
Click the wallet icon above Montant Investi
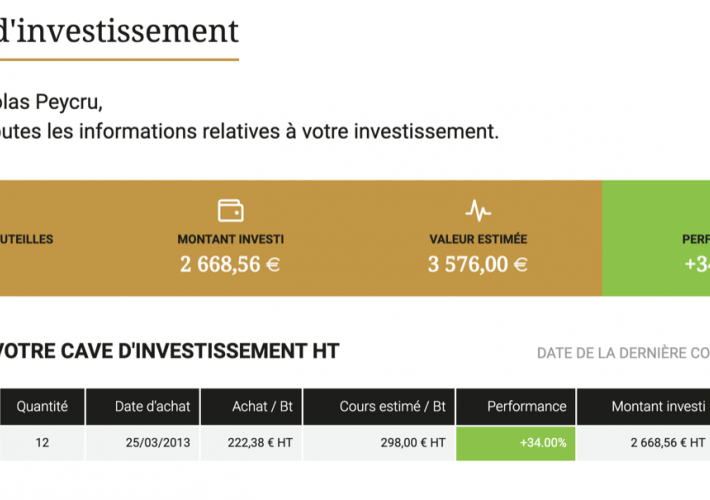(230, 211)
